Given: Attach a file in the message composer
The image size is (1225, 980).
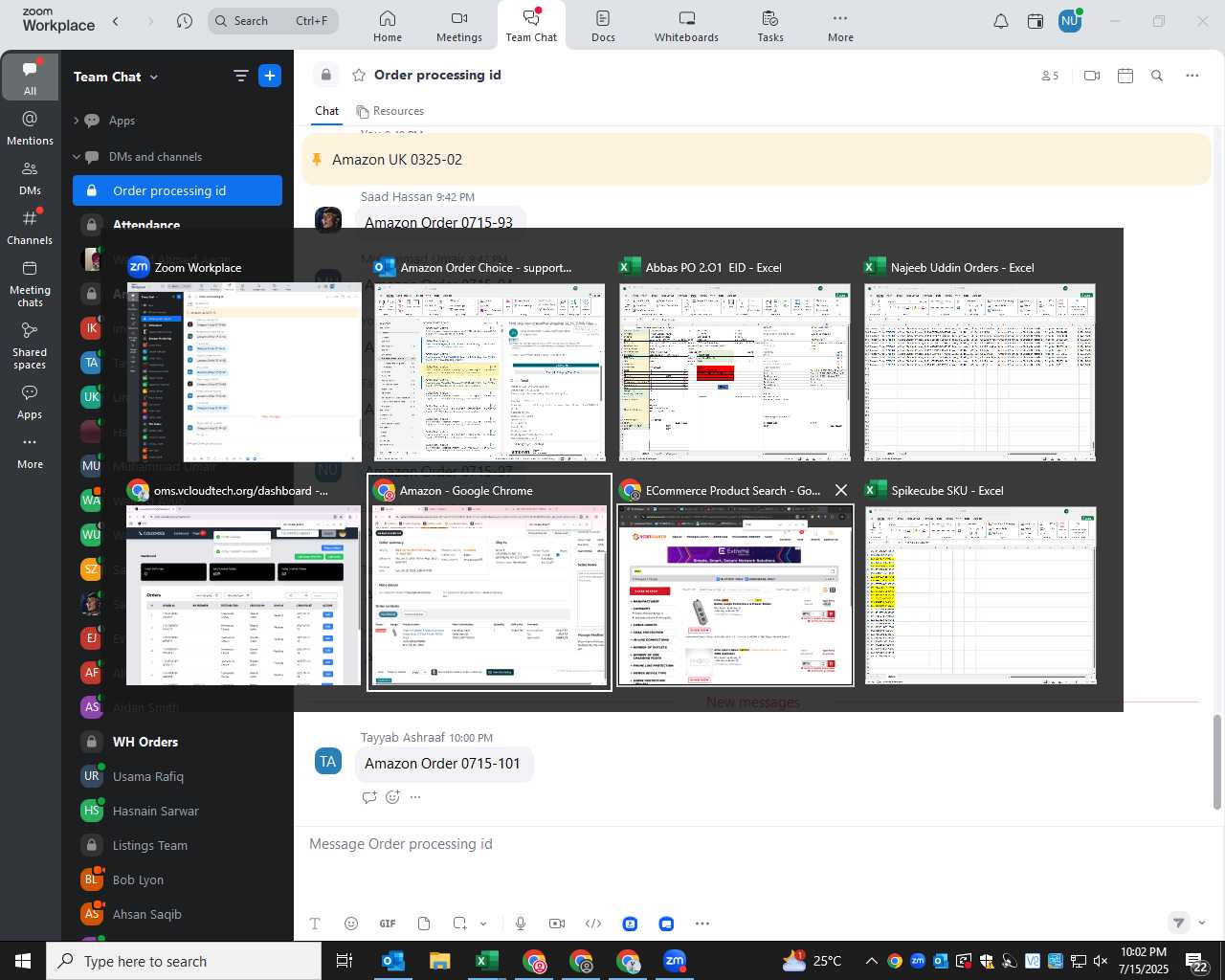Looking at the screenshot, I should pos(424,924).
